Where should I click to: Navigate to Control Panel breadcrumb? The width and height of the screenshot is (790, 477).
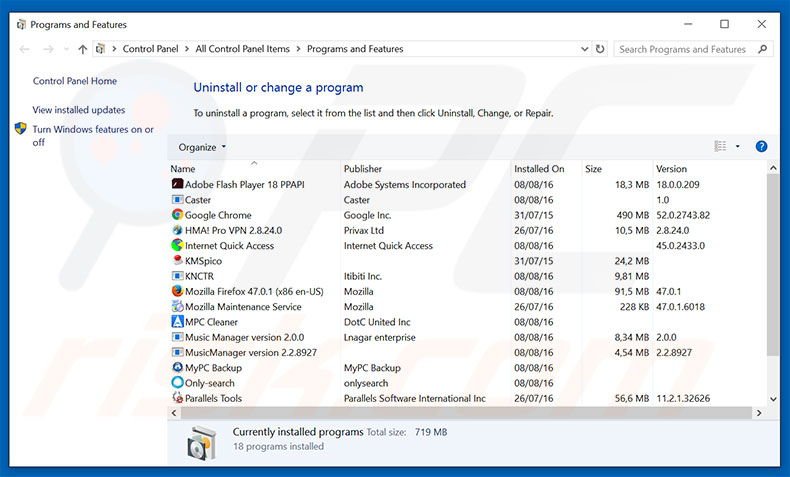coord(150,49)
